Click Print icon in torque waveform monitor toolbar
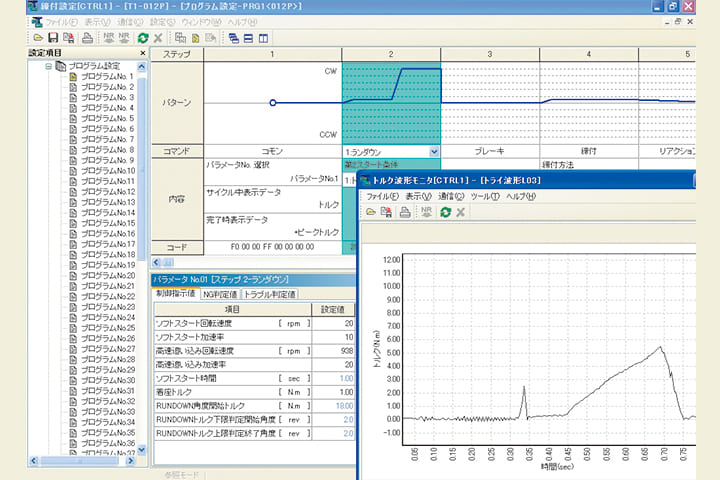Image resolution: width=720 pixels, height=480 pixels. 404,212
